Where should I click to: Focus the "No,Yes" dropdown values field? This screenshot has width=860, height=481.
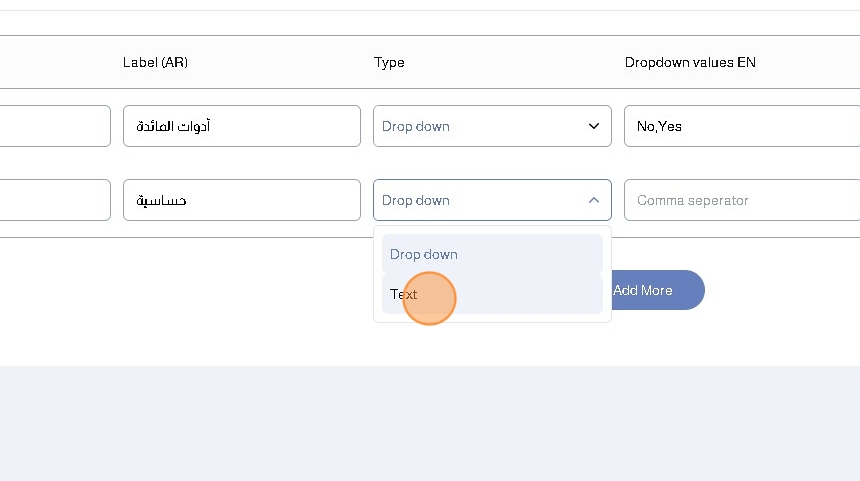click(x=740, y=127)
